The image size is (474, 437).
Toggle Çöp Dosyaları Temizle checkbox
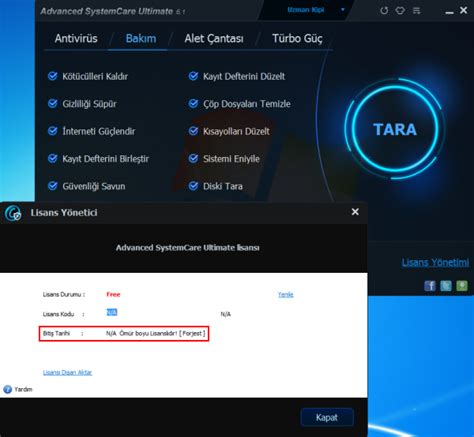[x=193, y=104]
